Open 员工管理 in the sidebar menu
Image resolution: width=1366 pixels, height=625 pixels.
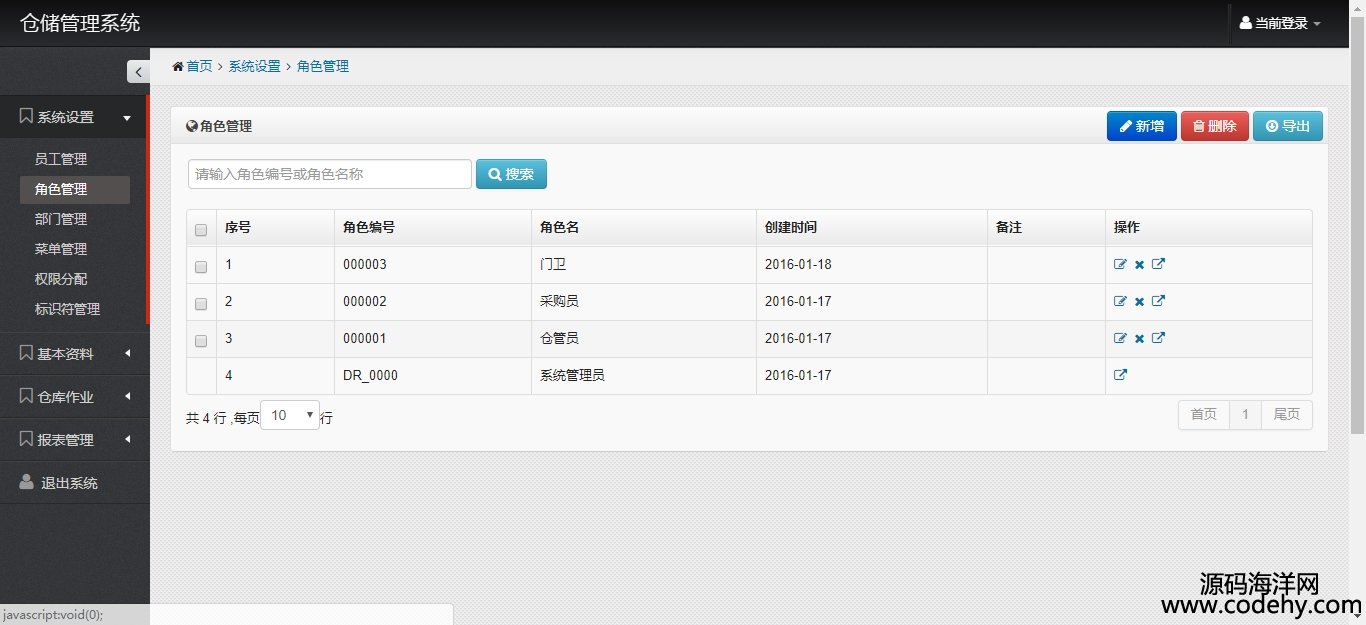(x=61, y=159)
